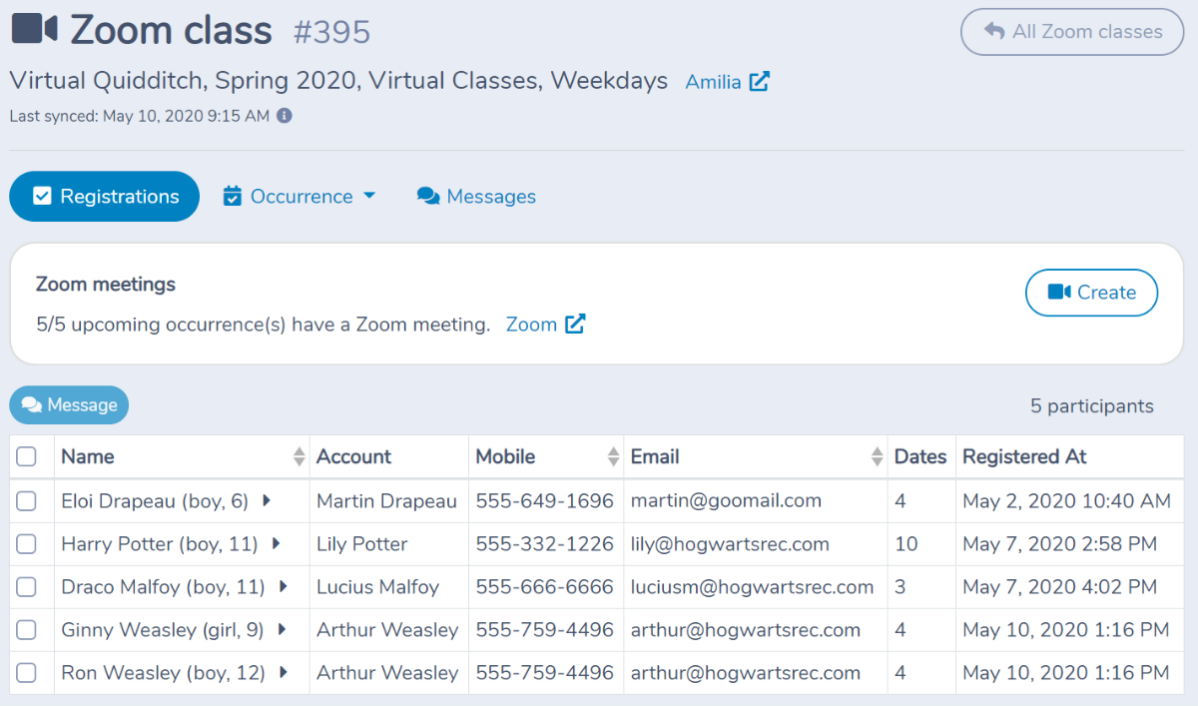Click the Dates column header
This screenshot has height=708, width=1198.
[921, 457]
